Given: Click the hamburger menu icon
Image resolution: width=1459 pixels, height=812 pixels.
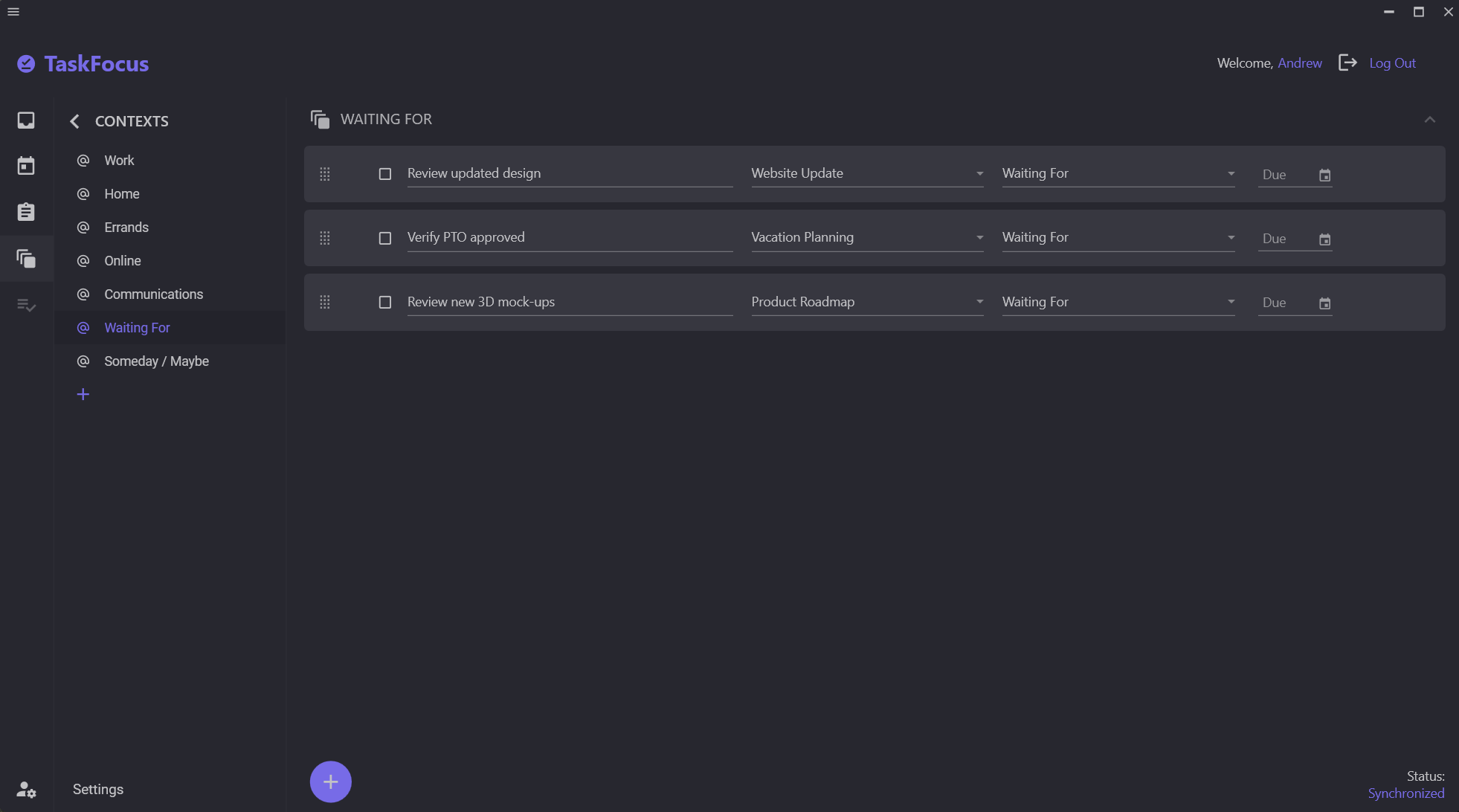Looking at the screenshot, I should pos(13,12).
